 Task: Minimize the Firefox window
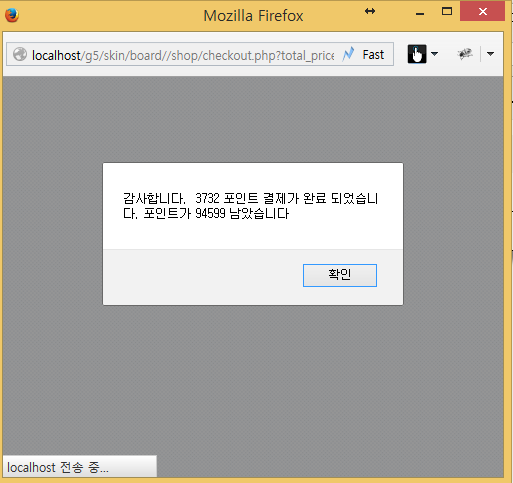pyautogui.click(x=420, y=13)
